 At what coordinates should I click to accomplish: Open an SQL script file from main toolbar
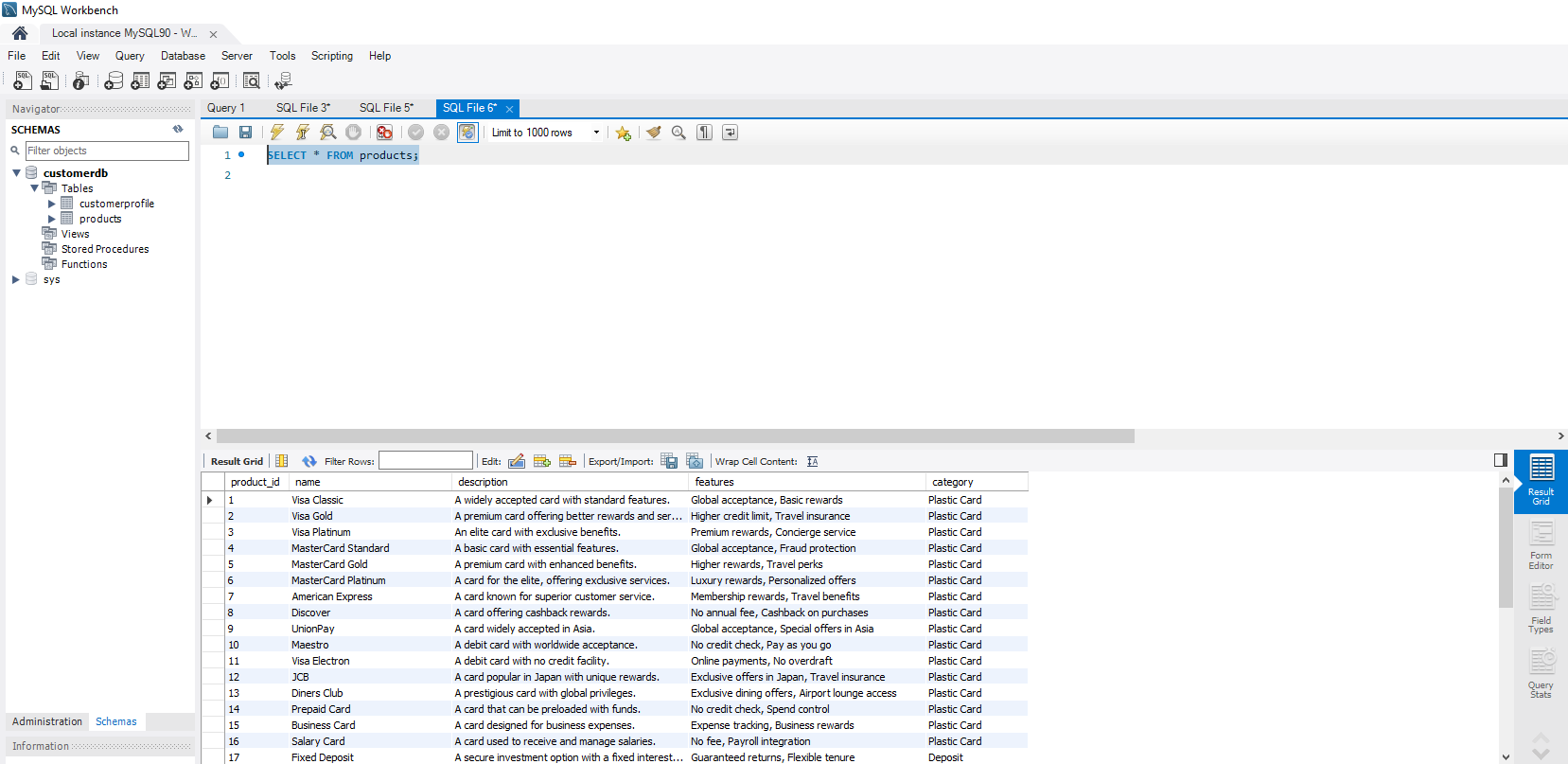(x=49, y=81)
